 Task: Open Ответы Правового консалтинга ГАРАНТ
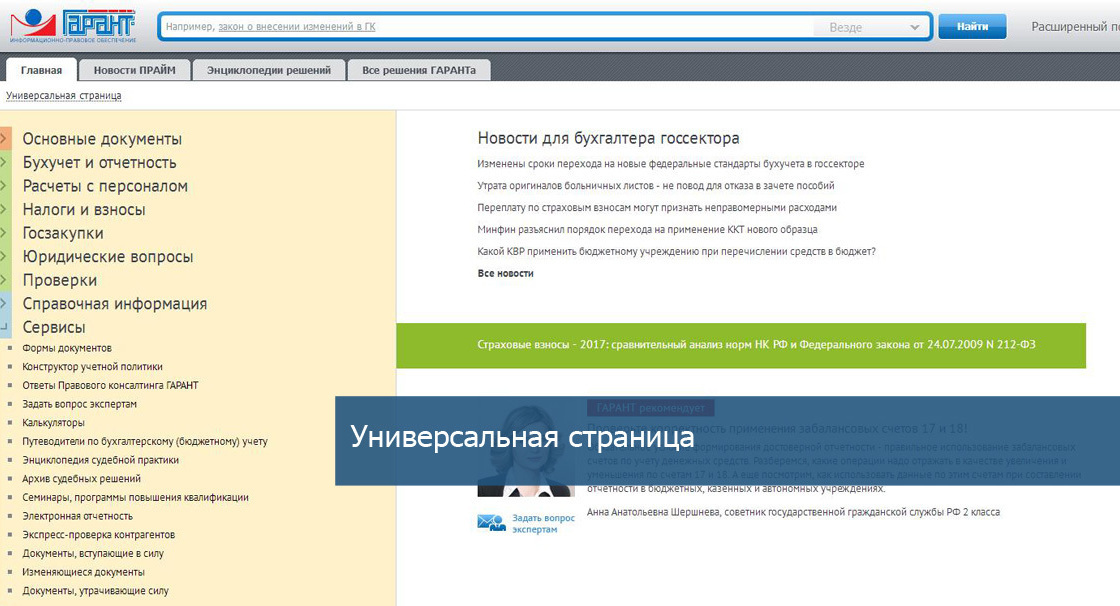click(x=110, y=385)
